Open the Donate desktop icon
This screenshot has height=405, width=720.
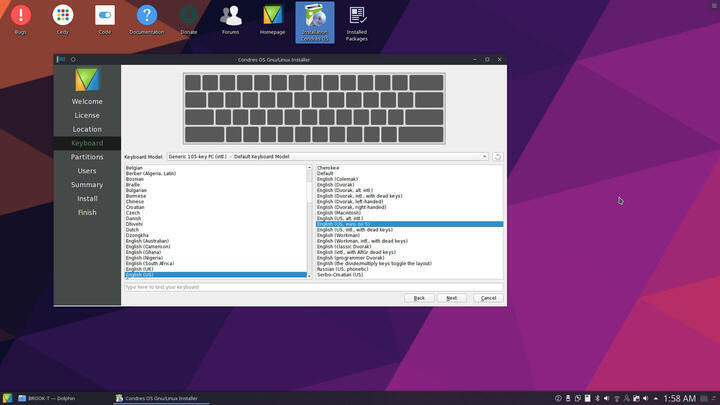[x=189, y=20]
